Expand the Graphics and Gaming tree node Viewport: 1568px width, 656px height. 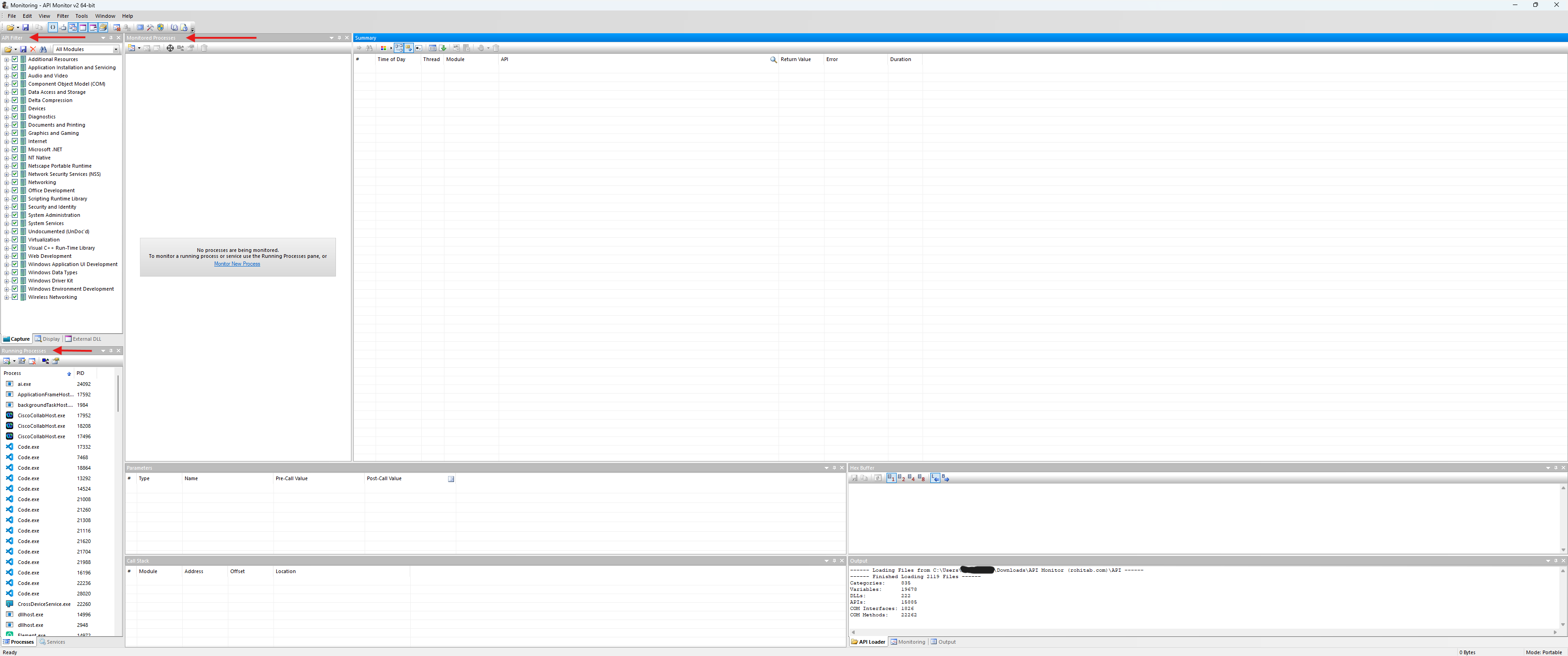click(x=6, y=133)
